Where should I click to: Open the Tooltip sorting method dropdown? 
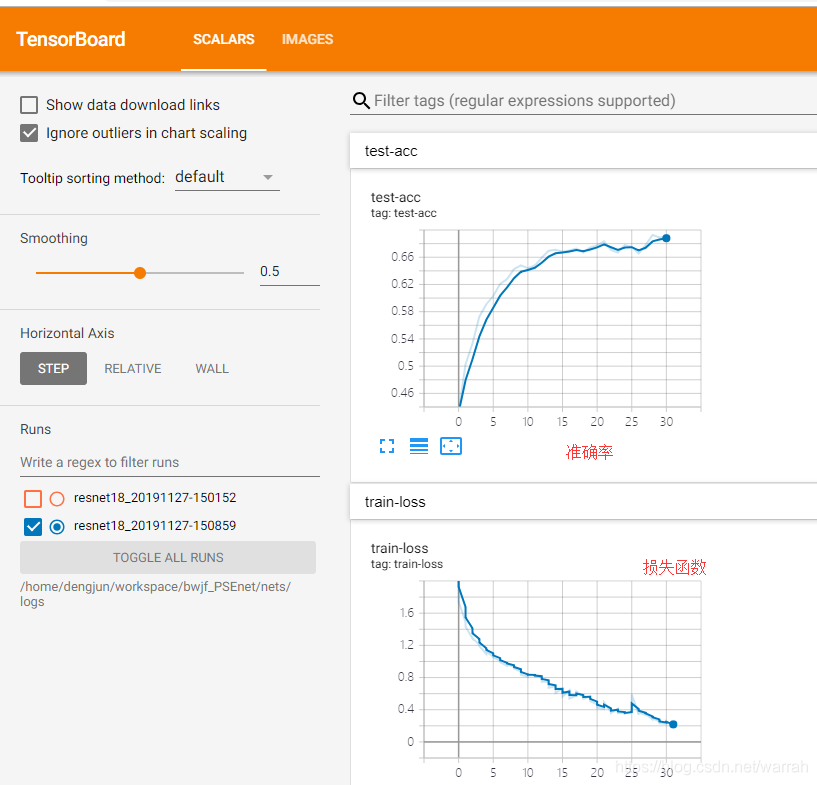227,177
